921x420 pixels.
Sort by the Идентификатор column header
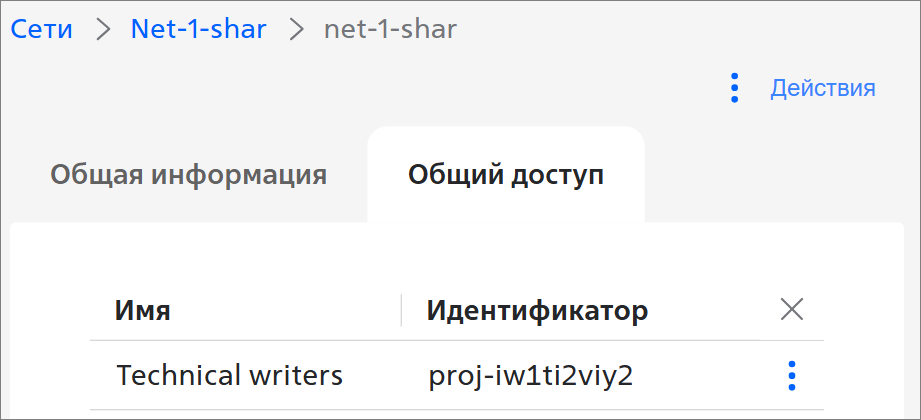(537, 310)
